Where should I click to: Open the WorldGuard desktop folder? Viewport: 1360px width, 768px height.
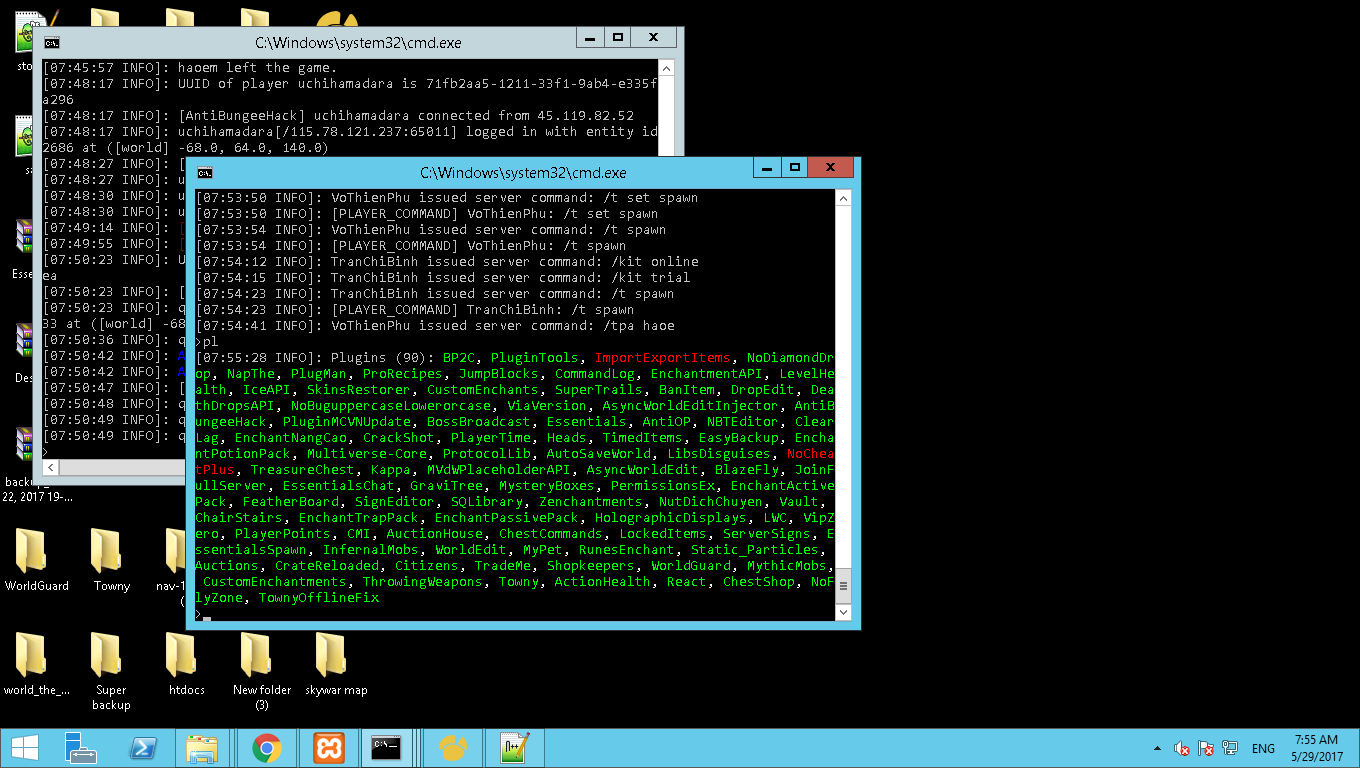click(x=37, y=560)
